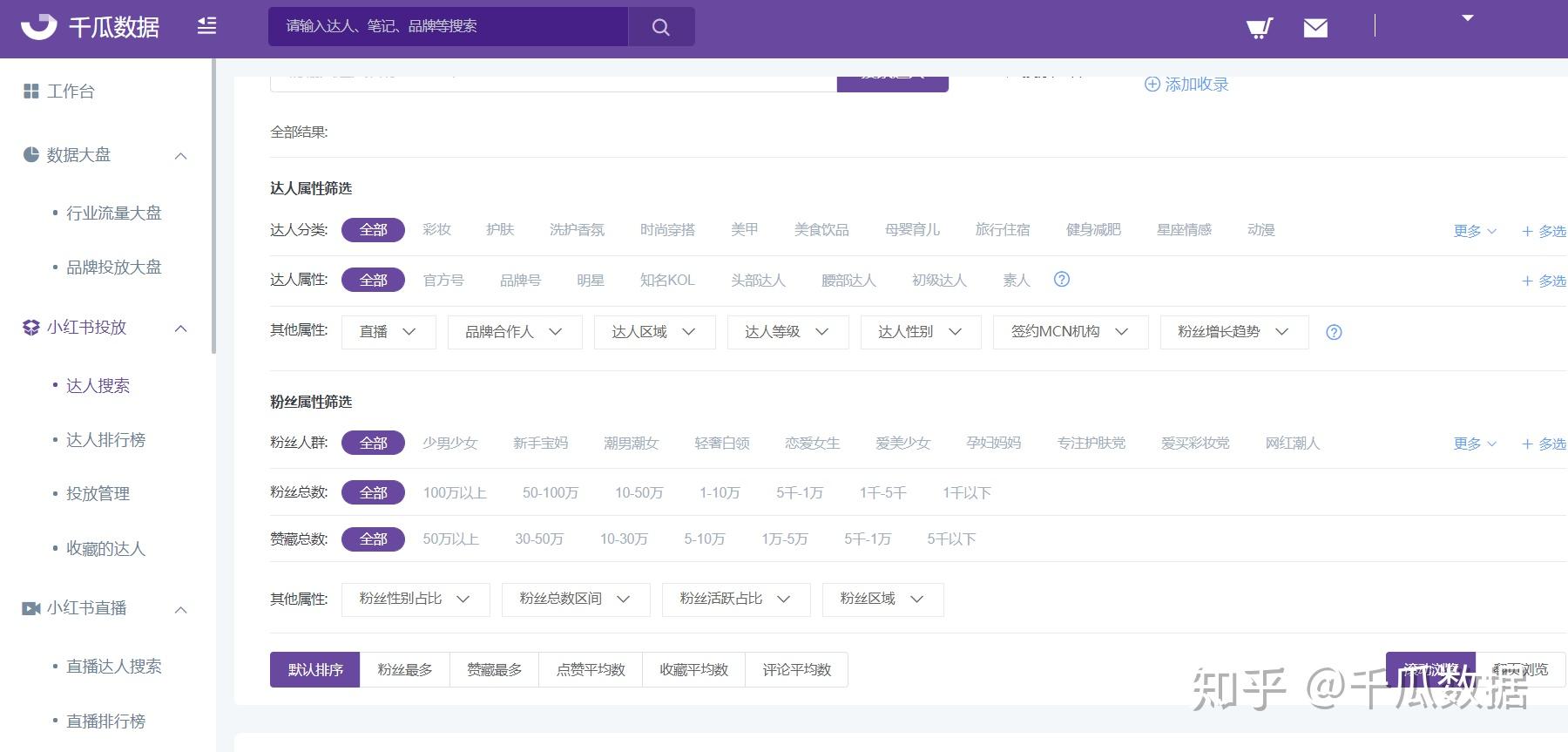The height and width of the screenshot is (752, 1568).
Task: Enable 多选 for 达人分类
Action: coord(1544,231)
